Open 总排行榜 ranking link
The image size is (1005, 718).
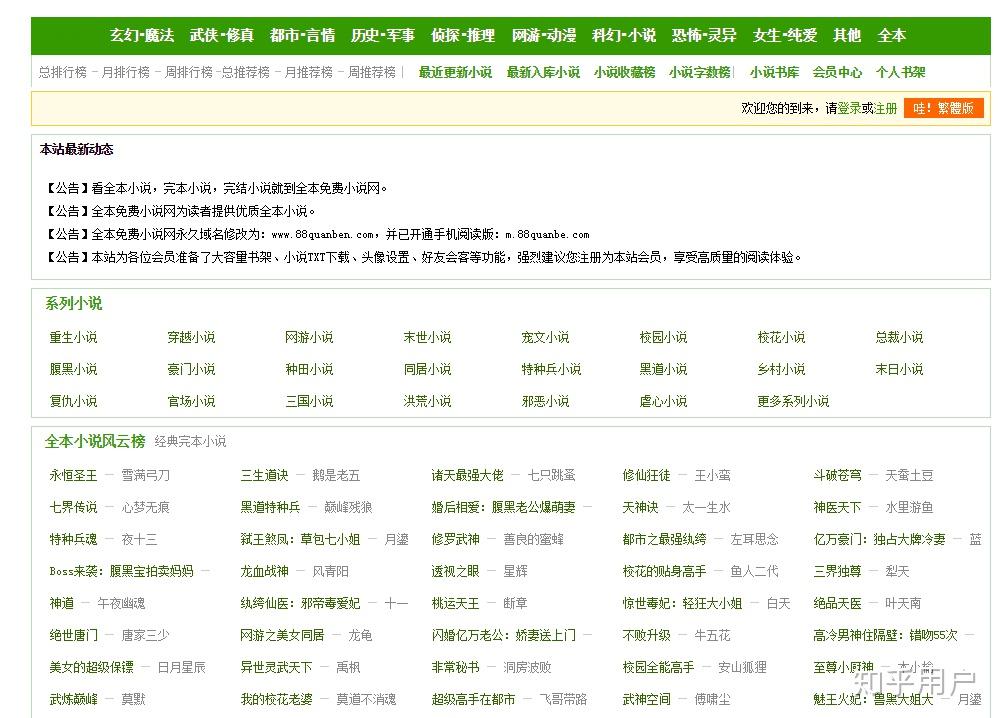pos(63,72)
